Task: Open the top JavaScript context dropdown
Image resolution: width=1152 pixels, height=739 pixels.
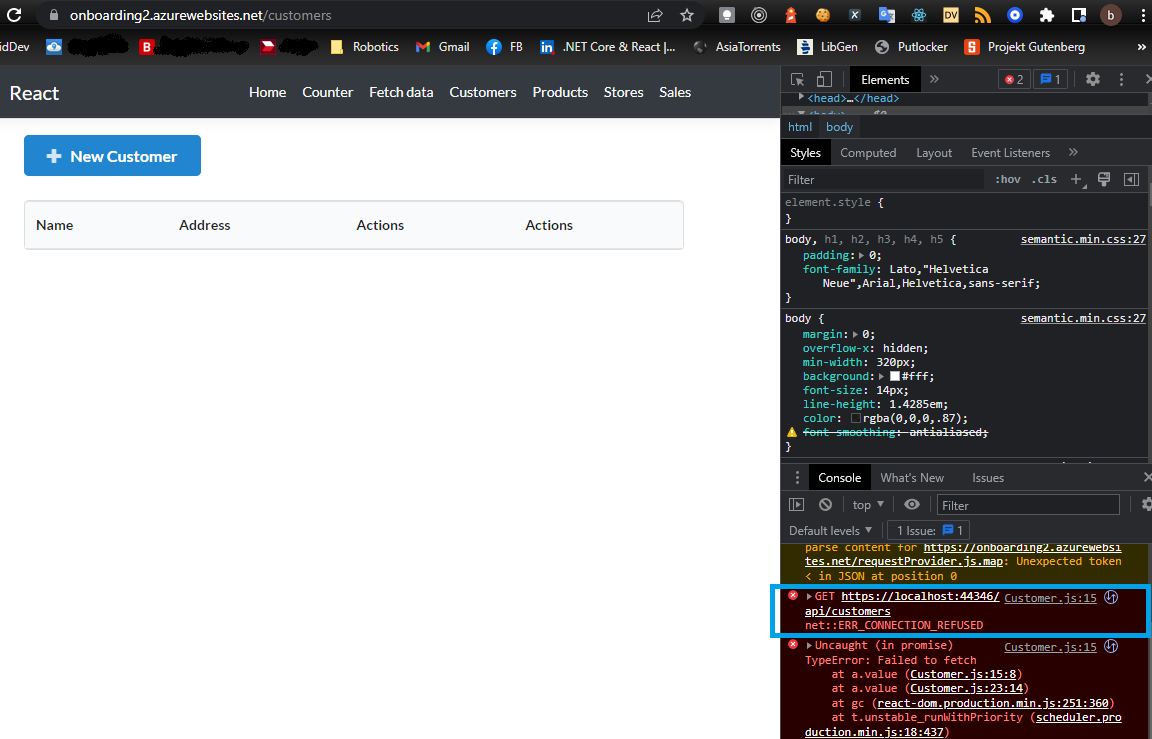Action: [x=868, y=505]
